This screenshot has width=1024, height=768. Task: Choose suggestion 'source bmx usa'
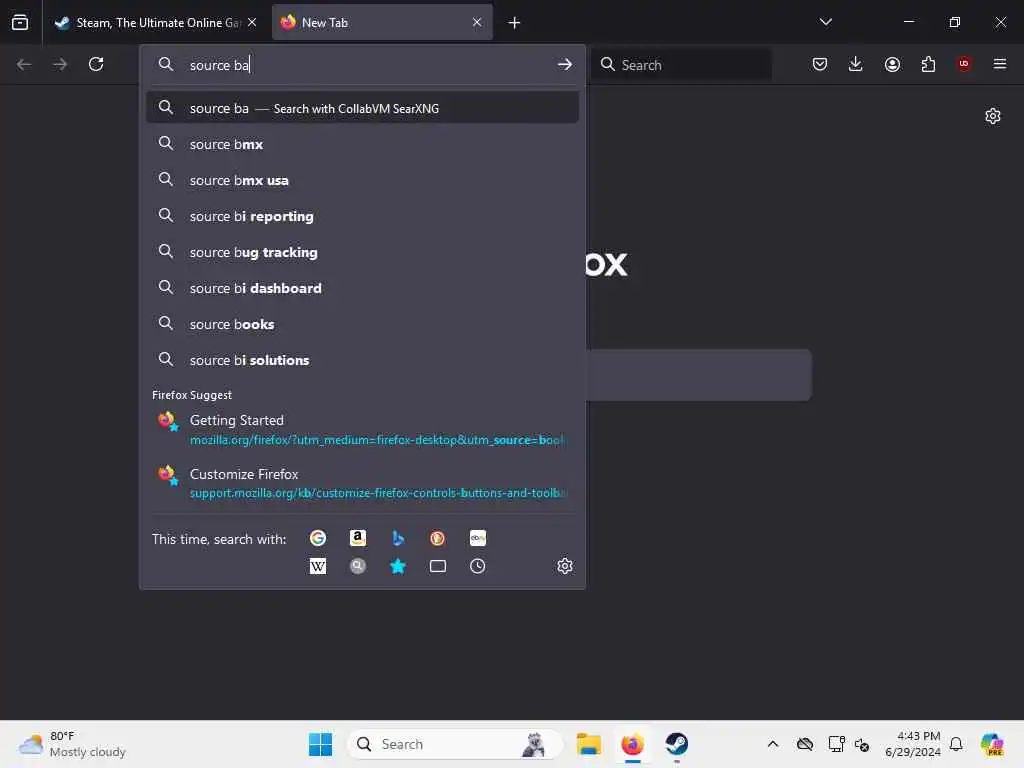pos(362,180)
